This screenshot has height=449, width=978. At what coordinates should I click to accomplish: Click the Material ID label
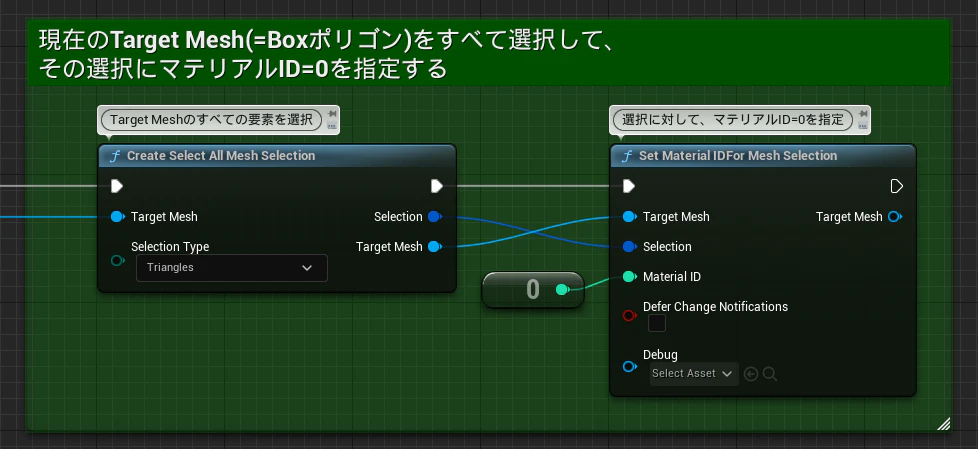click(672, 276)
